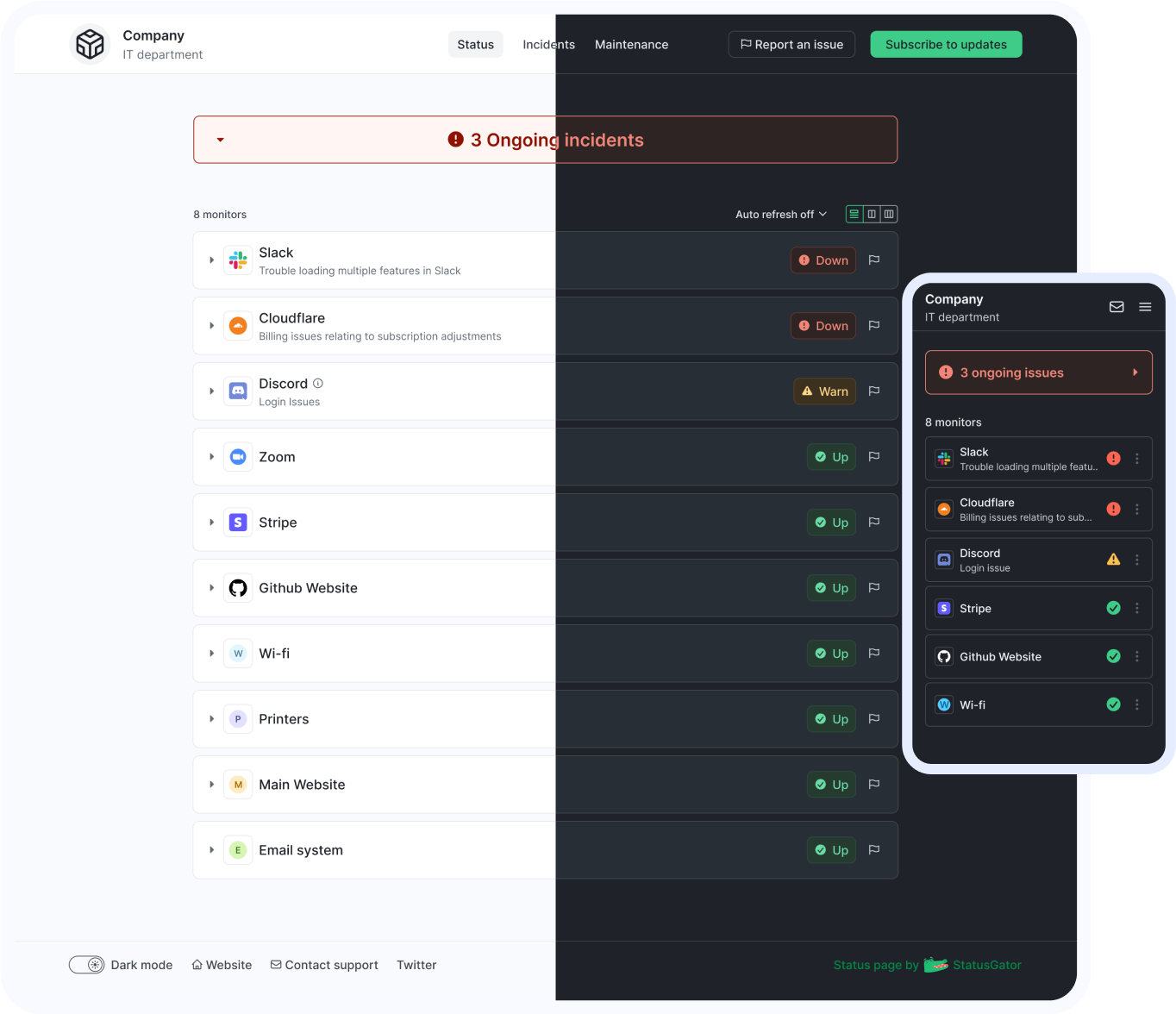
Task: Click the Subscribe to updates button
Action: (946, 44)
